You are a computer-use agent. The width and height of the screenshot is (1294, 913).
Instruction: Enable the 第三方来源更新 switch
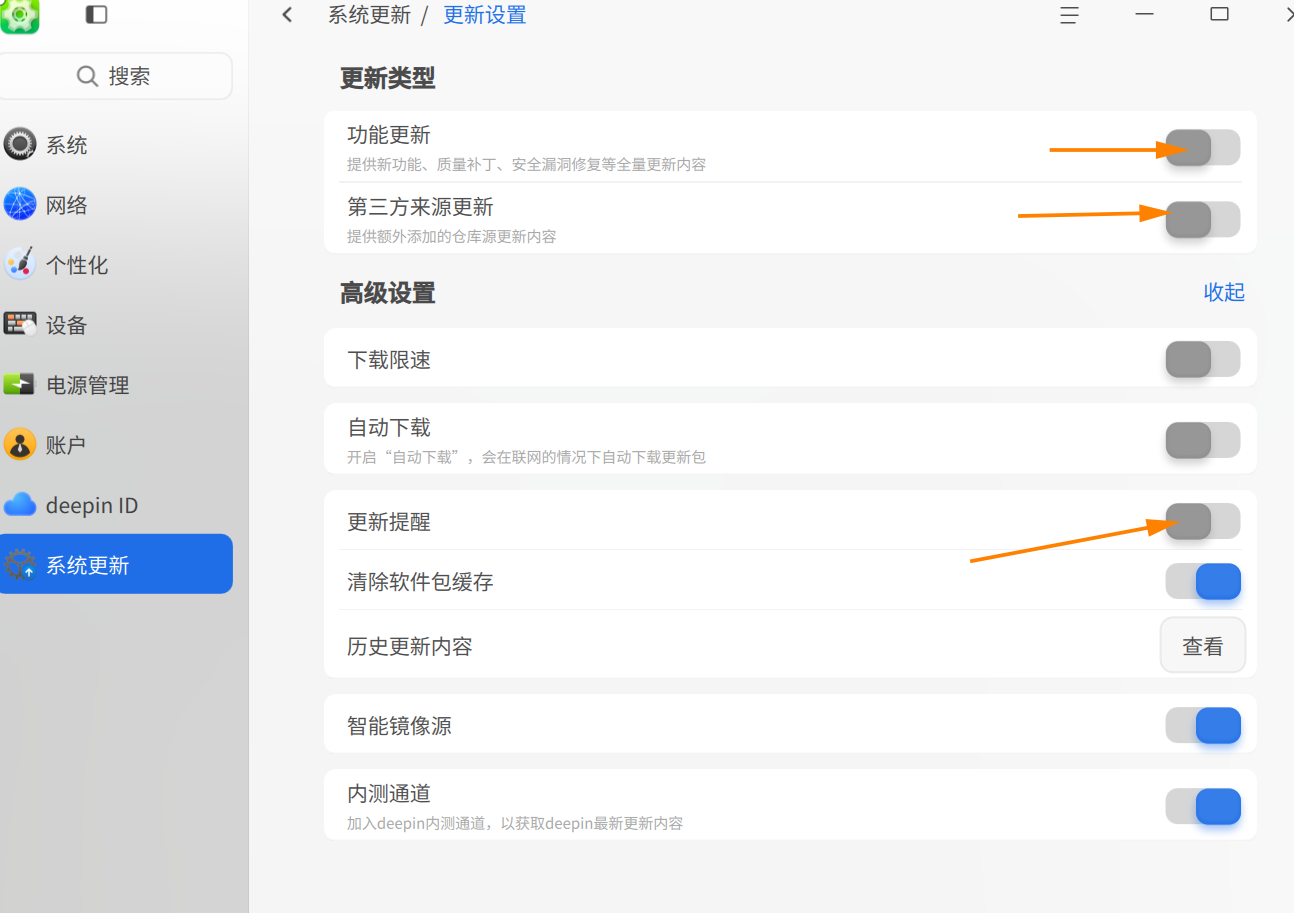click(1202, 219)
